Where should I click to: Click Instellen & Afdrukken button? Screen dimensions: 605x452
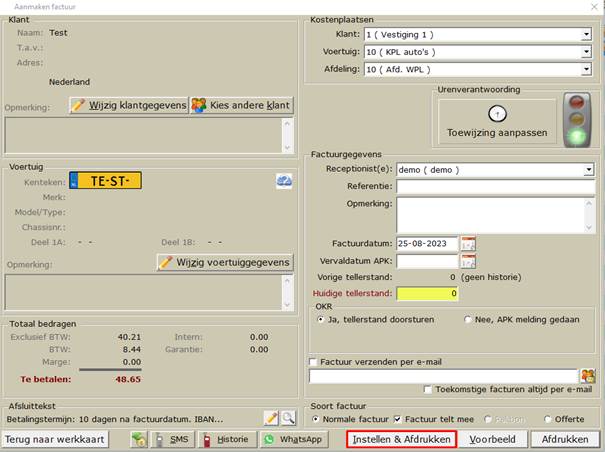[401, 439]
